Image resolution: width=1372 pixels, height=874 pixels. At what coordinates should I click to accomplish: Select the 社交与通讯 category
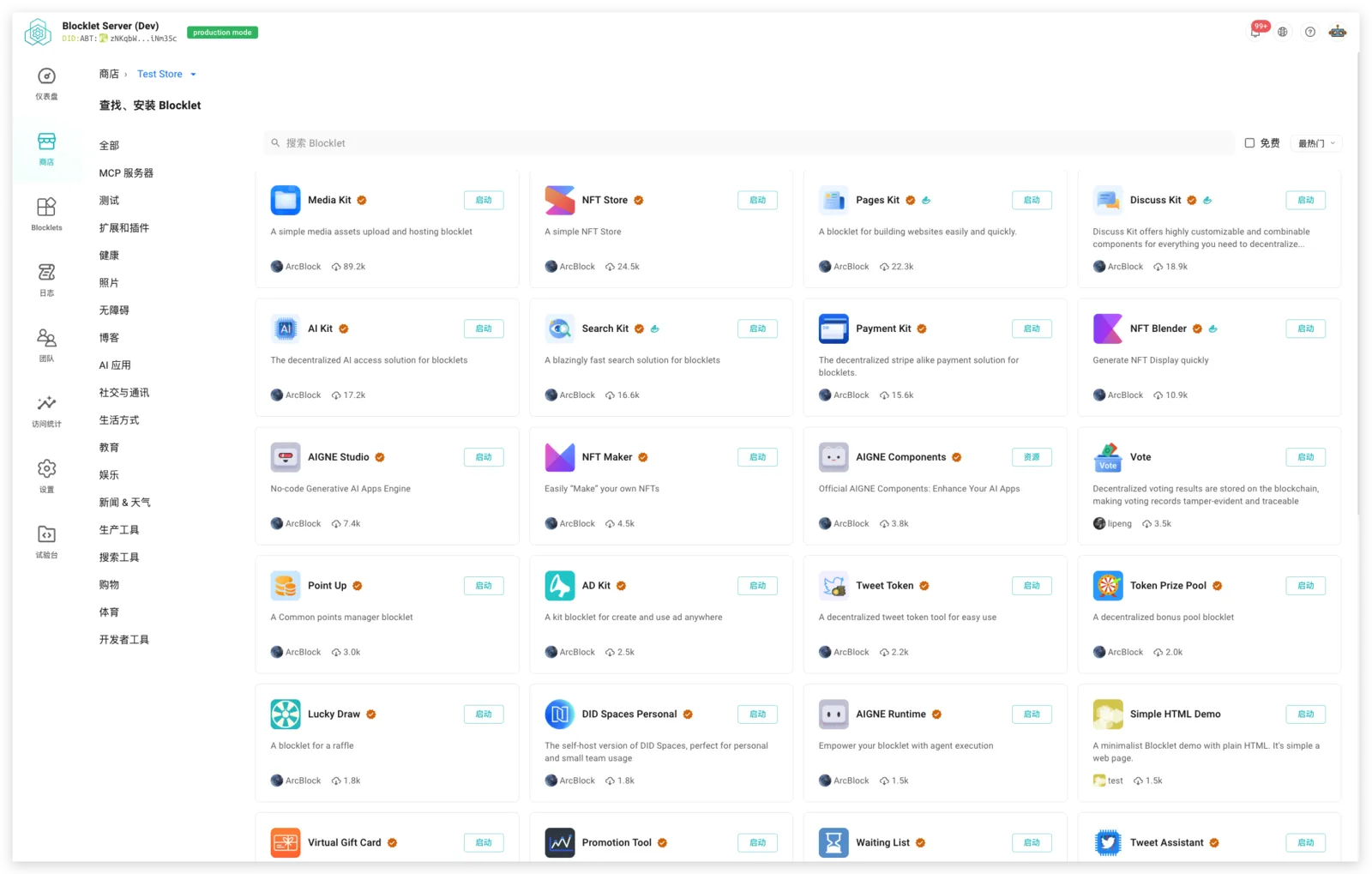124,393
